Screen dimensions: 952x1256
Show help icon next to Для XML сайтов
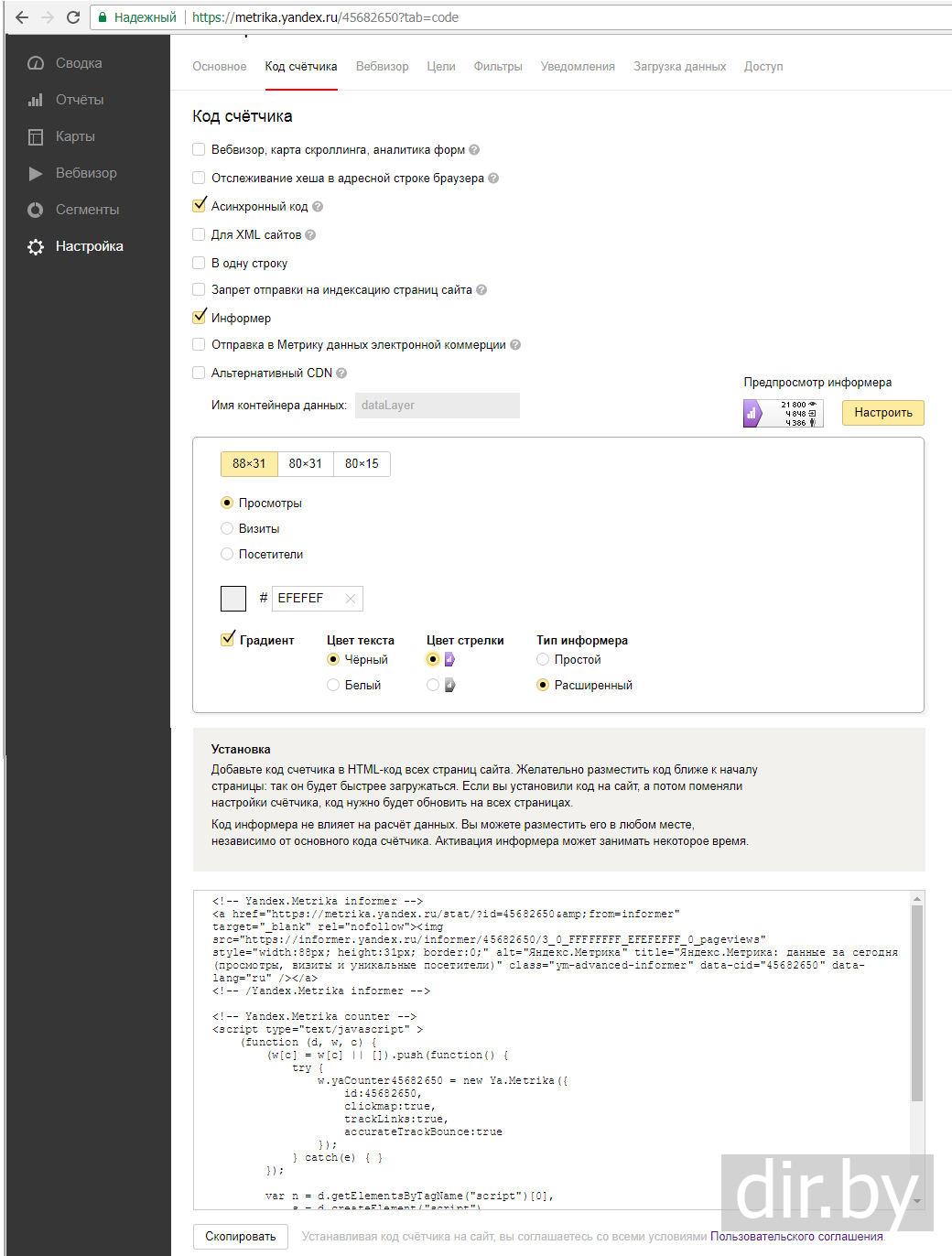pyautogui.click(x=310, y=235)
